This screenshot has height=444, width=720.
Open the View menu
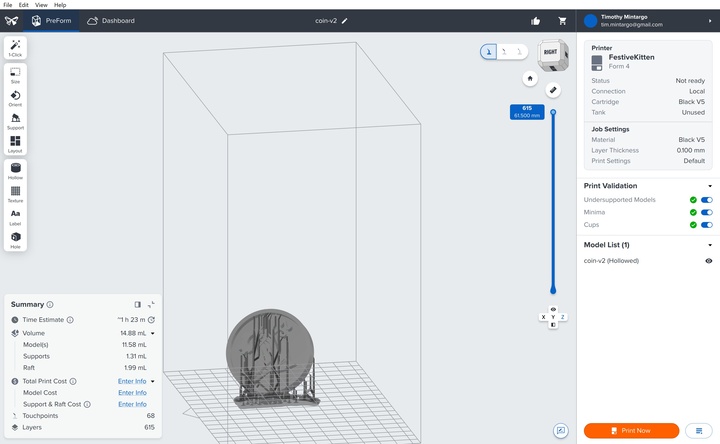pyautogui.click(x=41, y=5)
